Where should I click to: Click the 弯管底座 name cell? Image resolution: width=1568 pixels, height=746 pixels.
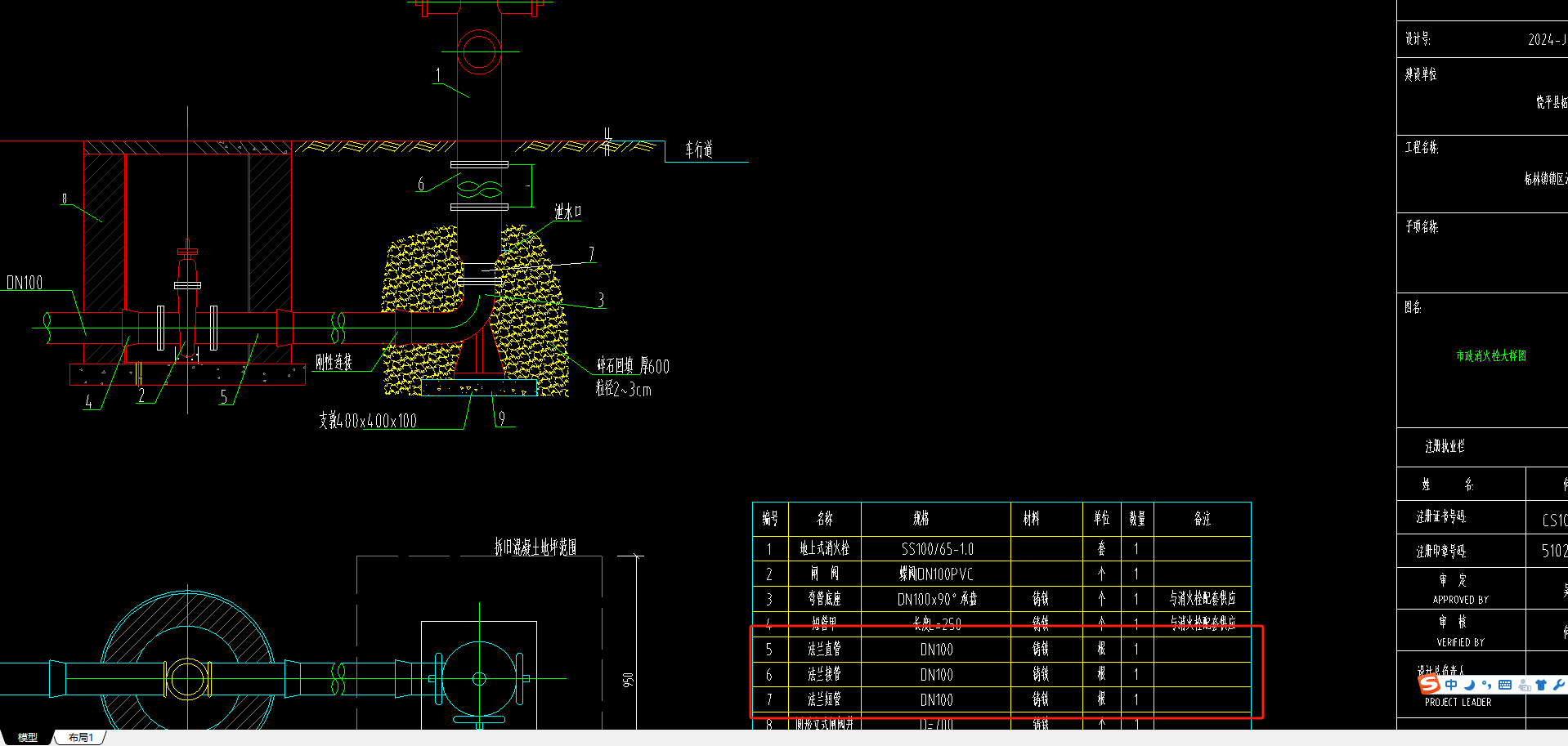point(825,599)
